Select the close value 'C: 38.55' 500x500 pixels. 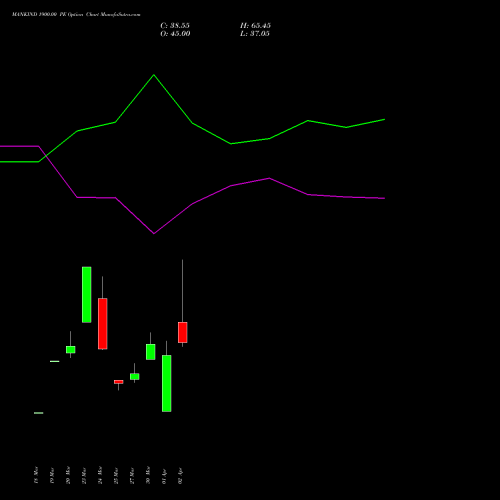175,26
